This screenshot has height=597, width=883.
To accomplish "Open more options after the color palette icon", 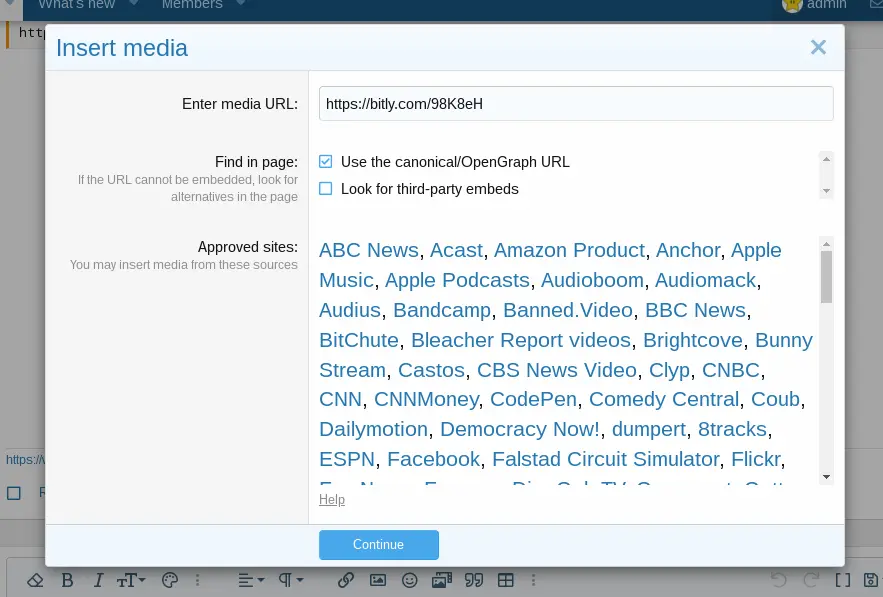I will tap(197, 580).
